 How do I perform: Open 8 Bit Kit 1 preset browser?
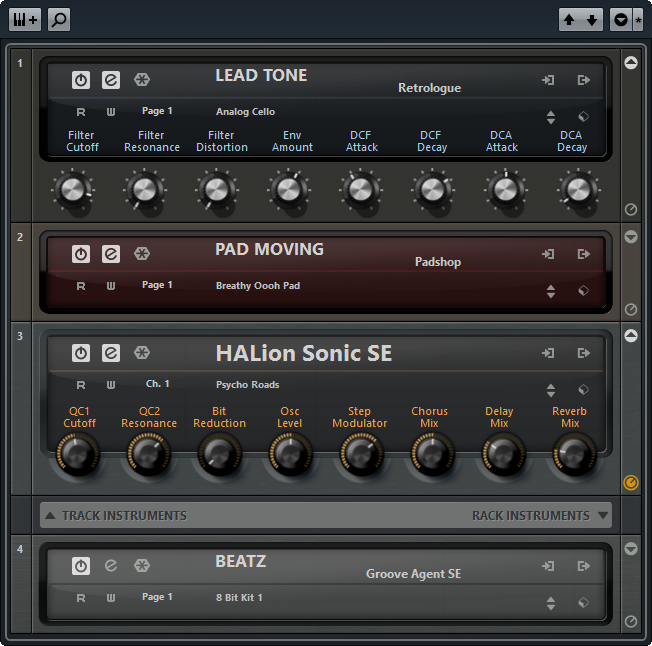pos(239,597)
